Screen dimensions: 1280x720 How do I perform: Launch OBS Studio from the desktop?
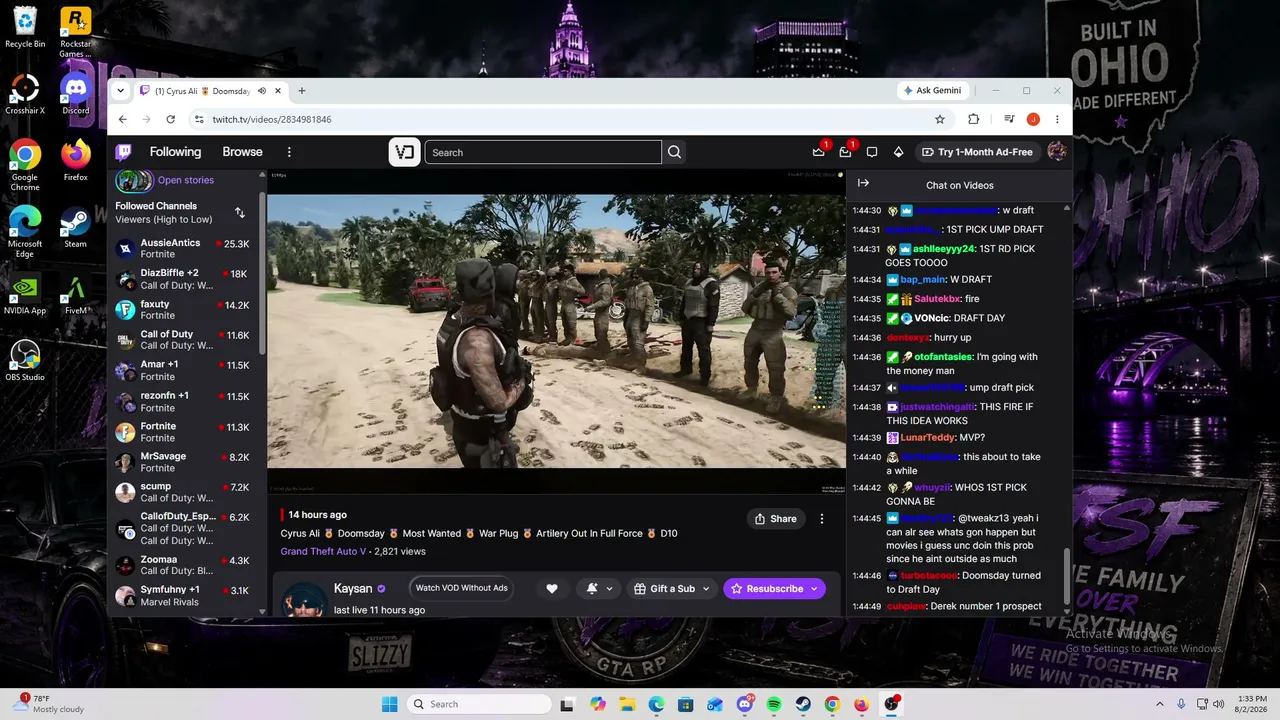point(25,361)
